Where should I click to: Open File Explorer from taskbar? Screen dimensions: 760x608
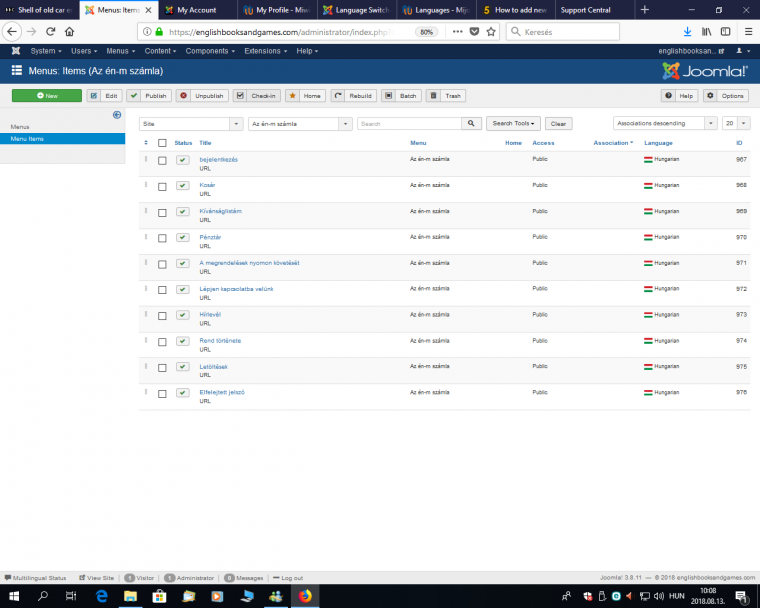click(130, 596)
